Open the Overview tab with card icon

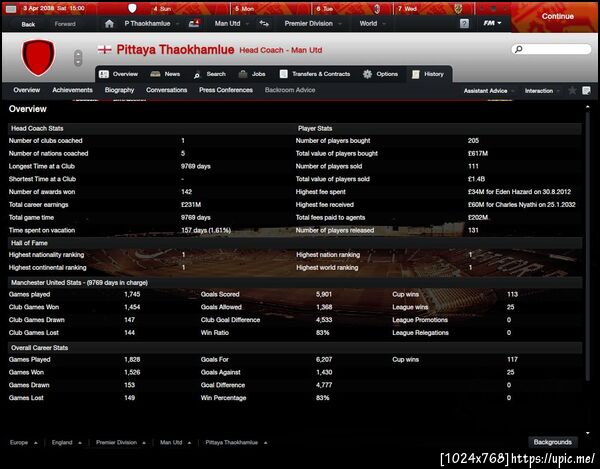point(118,74)
